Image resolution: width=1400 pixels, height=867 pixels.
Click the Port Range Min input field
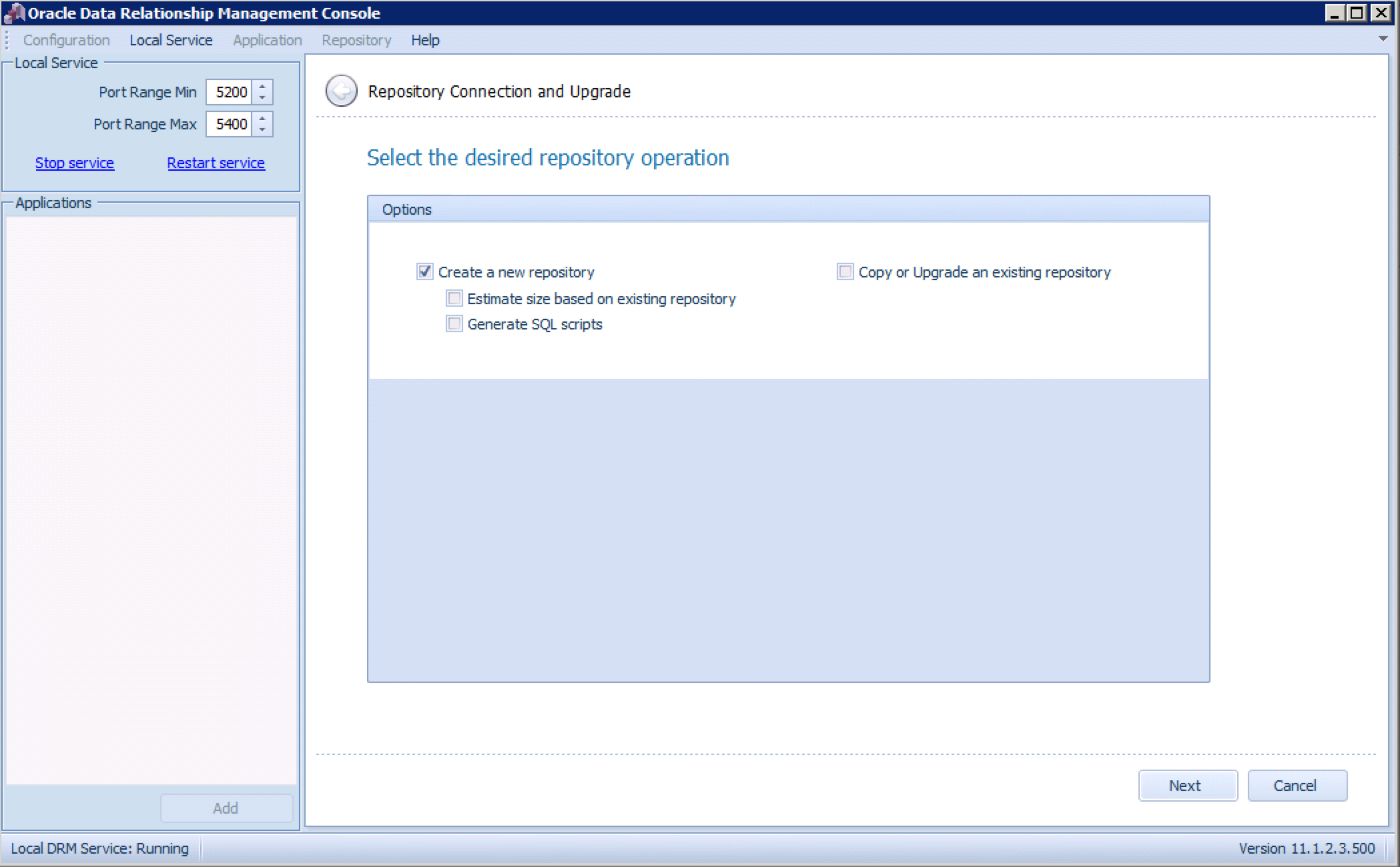click(x=230, y=92)
